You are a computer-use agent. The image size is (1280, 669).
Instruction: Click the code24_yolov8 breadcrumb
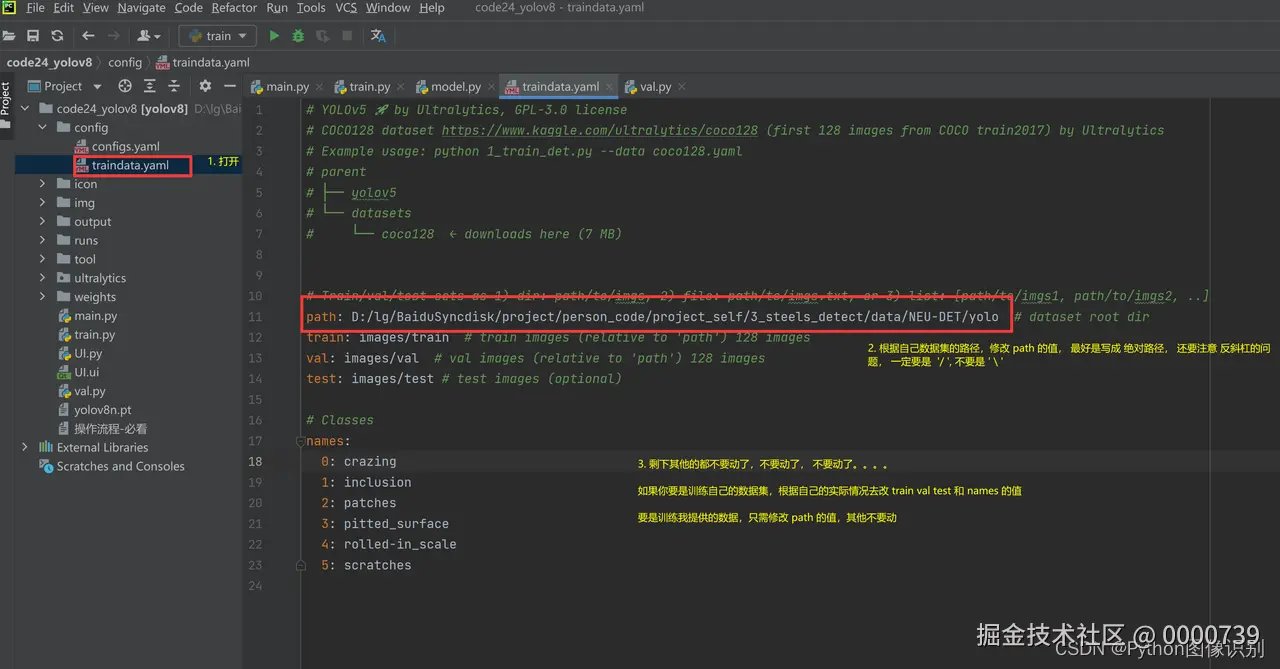49,62
